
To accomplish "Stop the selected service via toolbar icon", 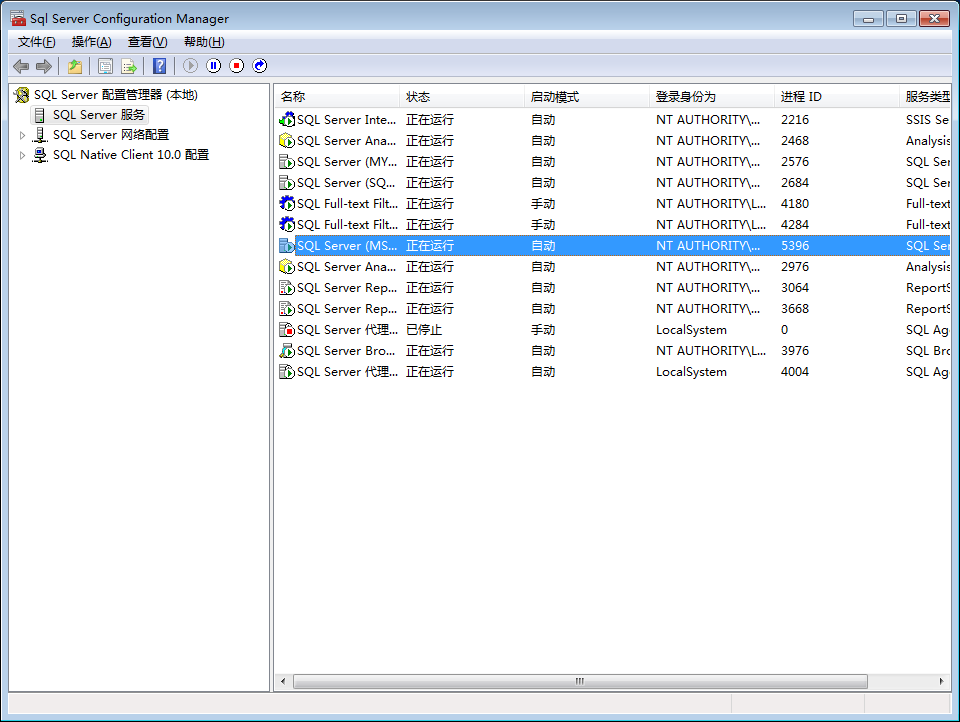I will [237, 66].
